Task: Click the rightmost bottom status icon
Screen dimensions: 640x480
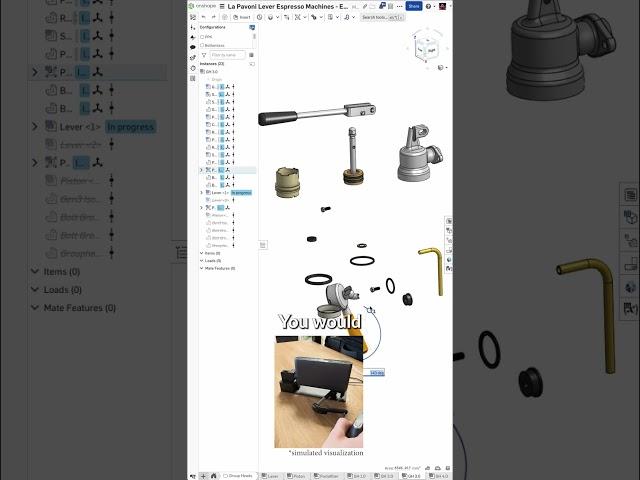Action: [448, 468]
